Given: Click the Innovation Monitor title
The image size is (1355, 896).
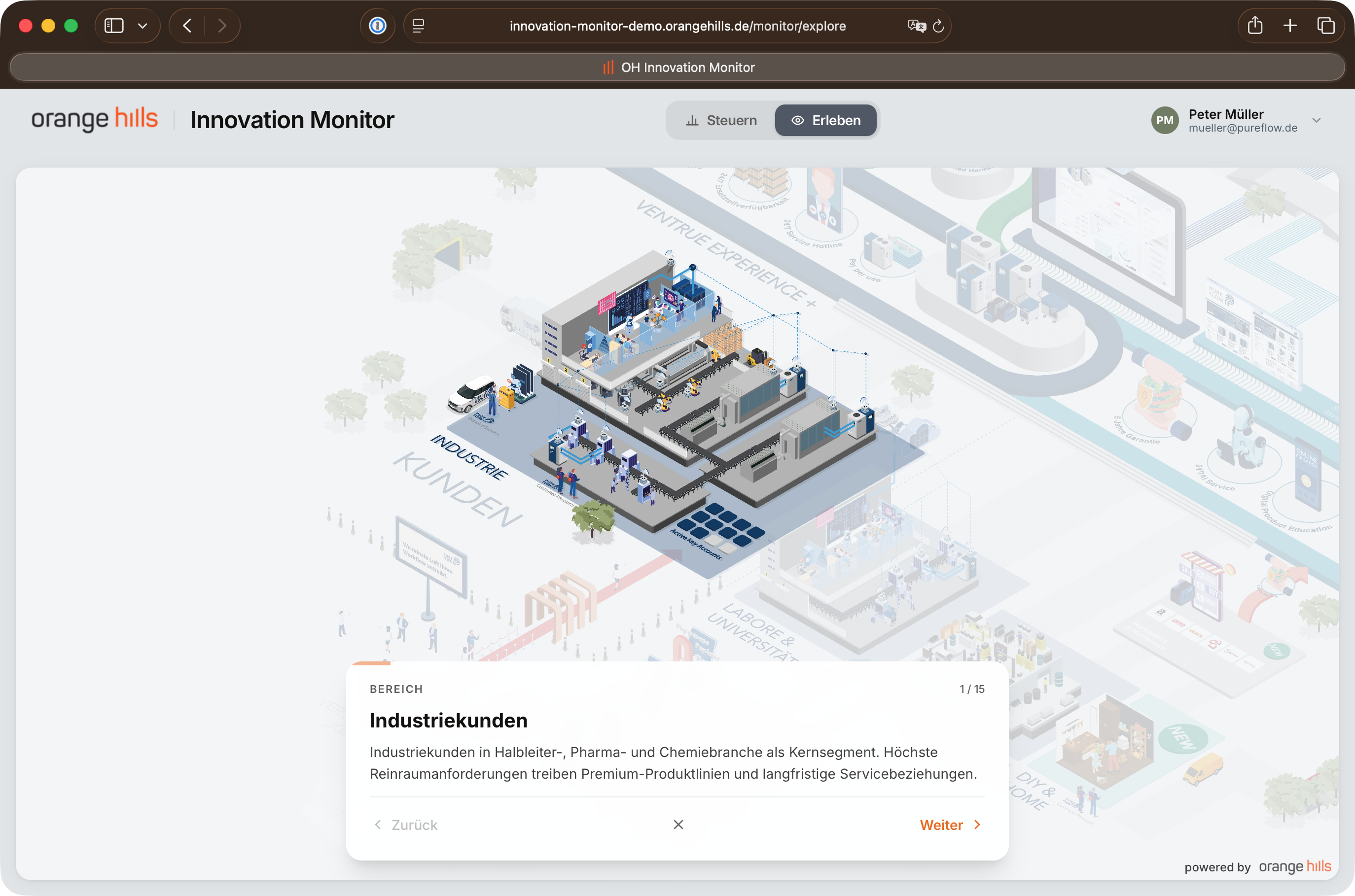Looking at the screenshot, I should (x=292, y=120).
